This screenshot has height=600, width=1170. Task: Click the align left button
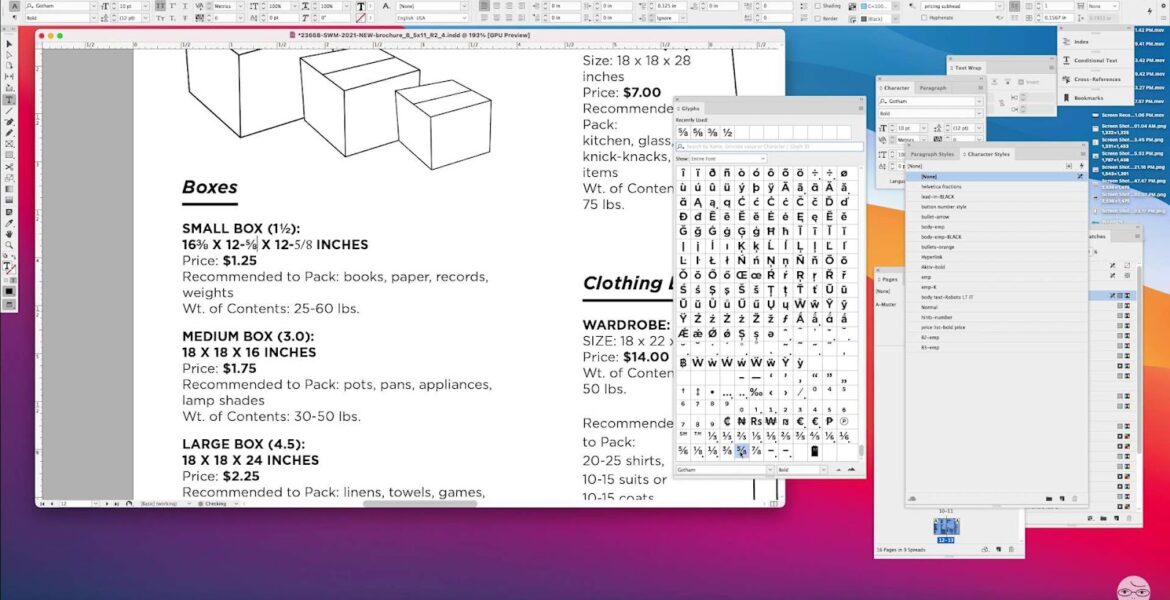pyautogui.click(x=484, y=6)
